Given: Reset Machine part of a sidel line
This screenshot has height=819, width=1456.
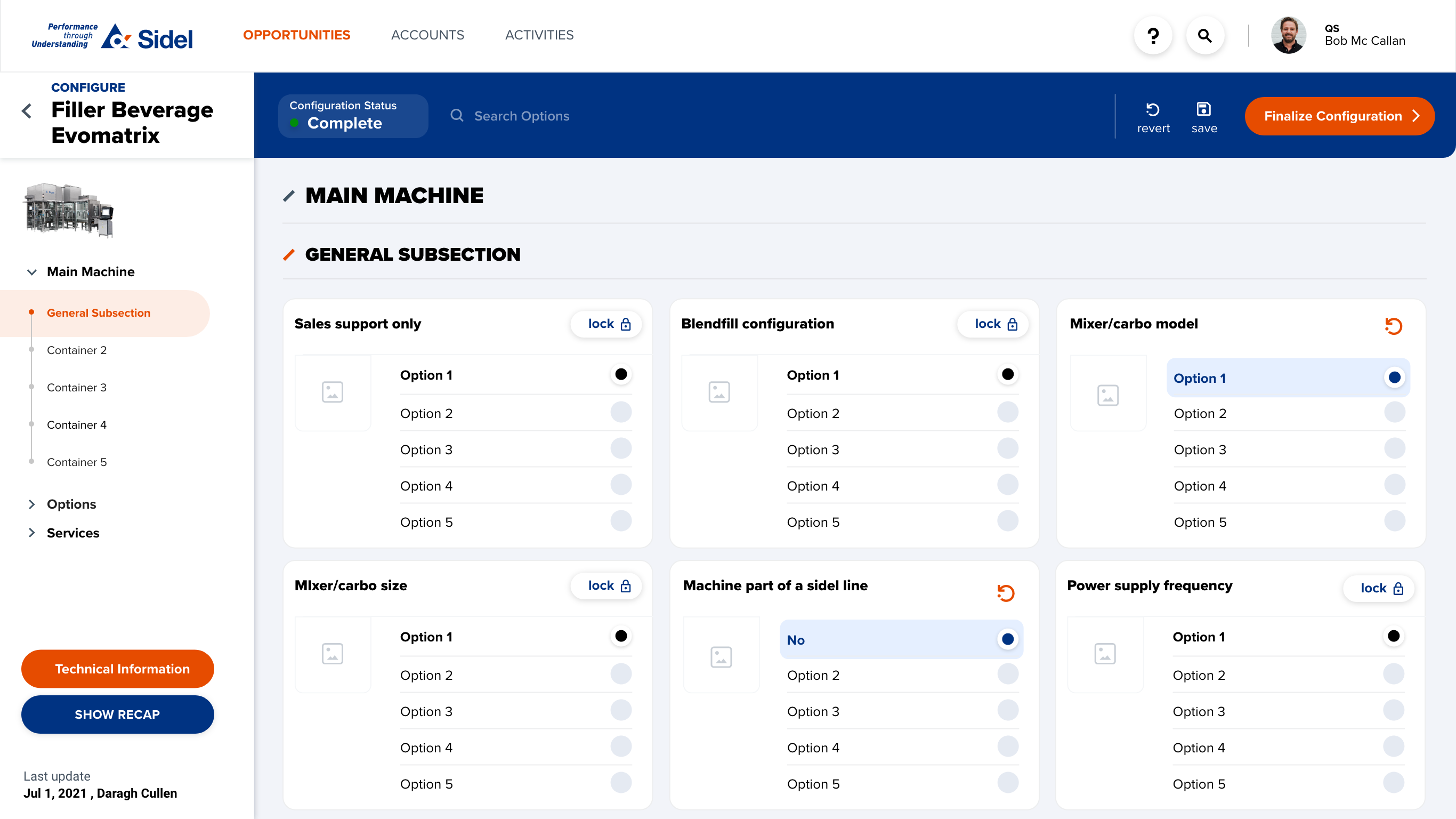Looking at the screenshot, I should 1006,593.
